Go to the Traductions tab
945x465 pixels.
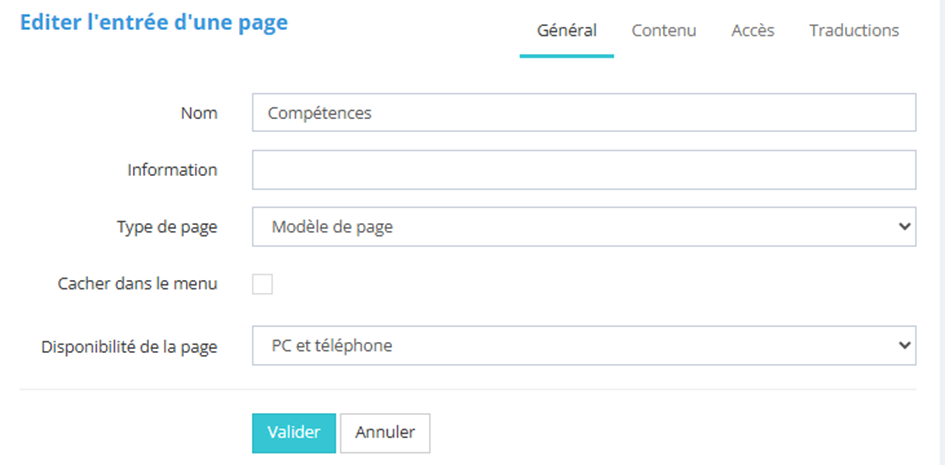pyautogui.click(x=854, y=30)
